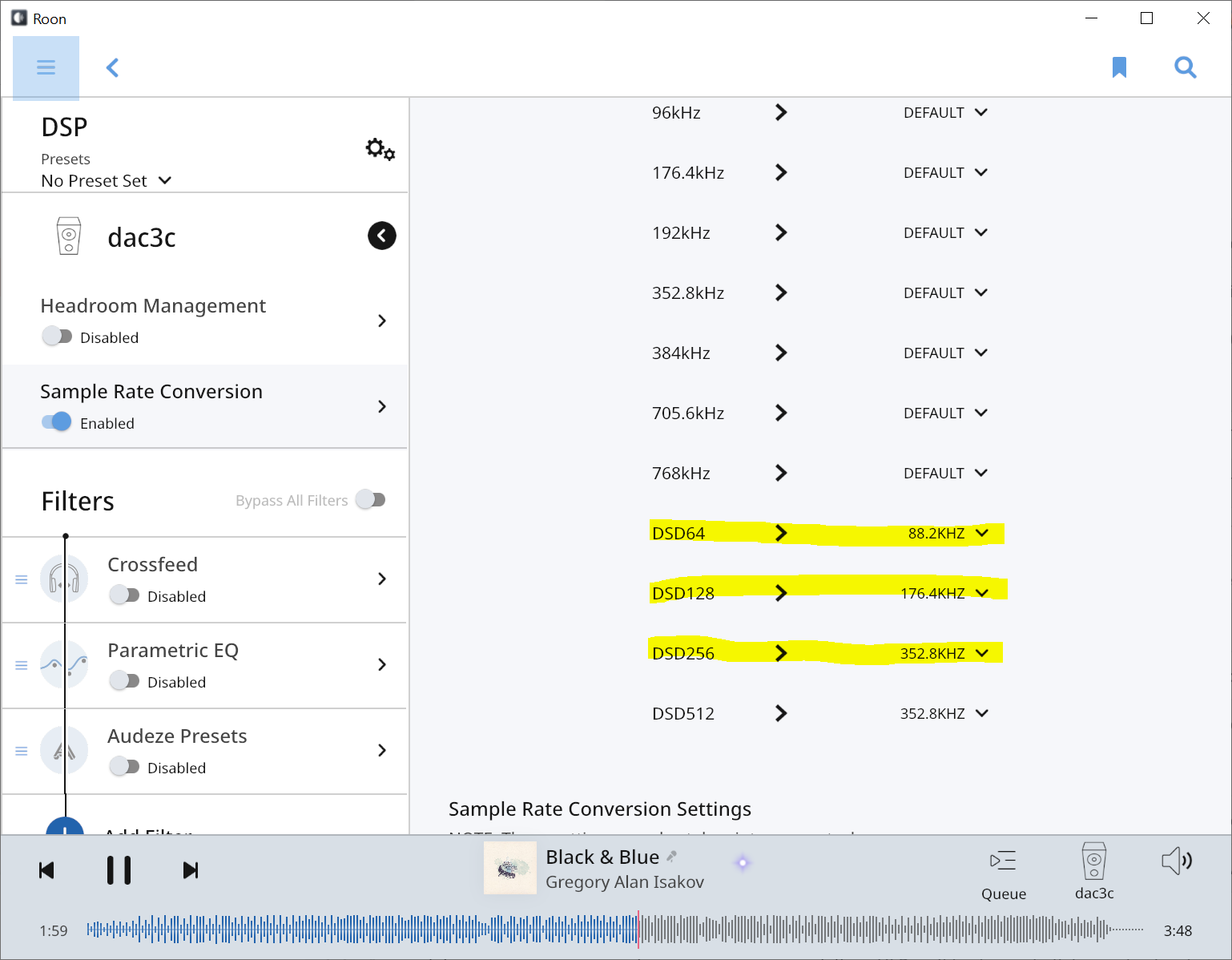This screenshot has height=960, width=1232.
Task: Open search with the magnifier icon
Action: click(x=1185, y=67)
